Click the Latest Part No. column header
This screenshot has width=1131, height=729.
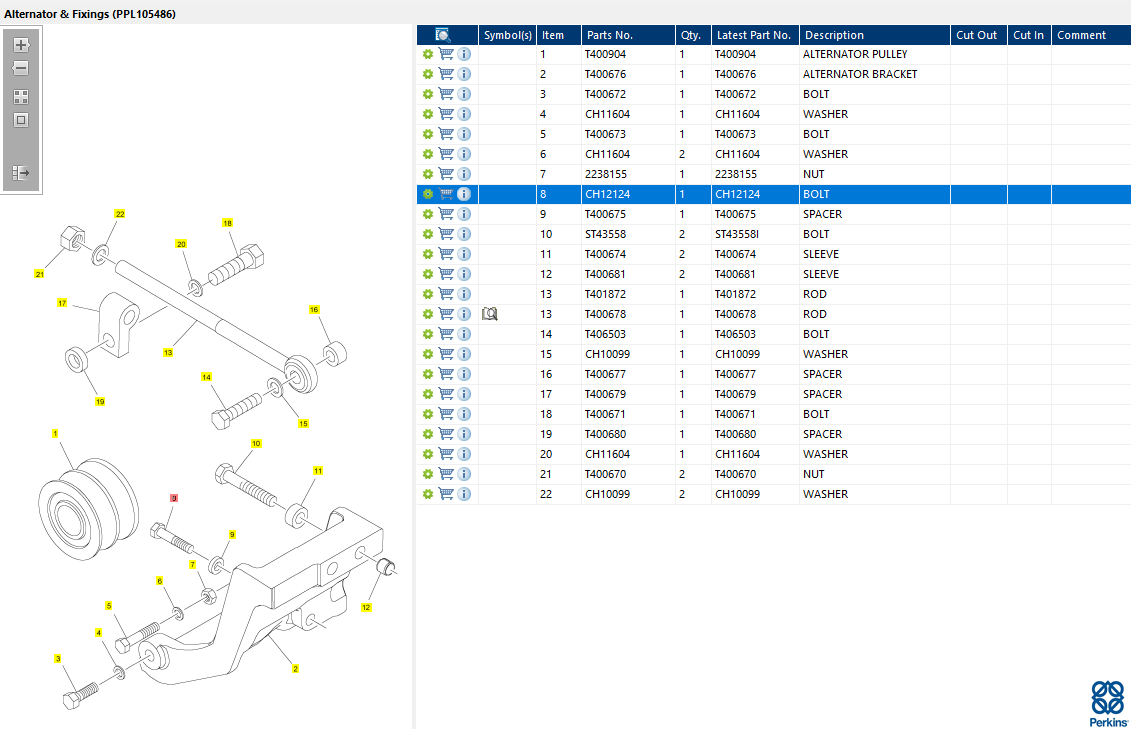tap(754, 35)
